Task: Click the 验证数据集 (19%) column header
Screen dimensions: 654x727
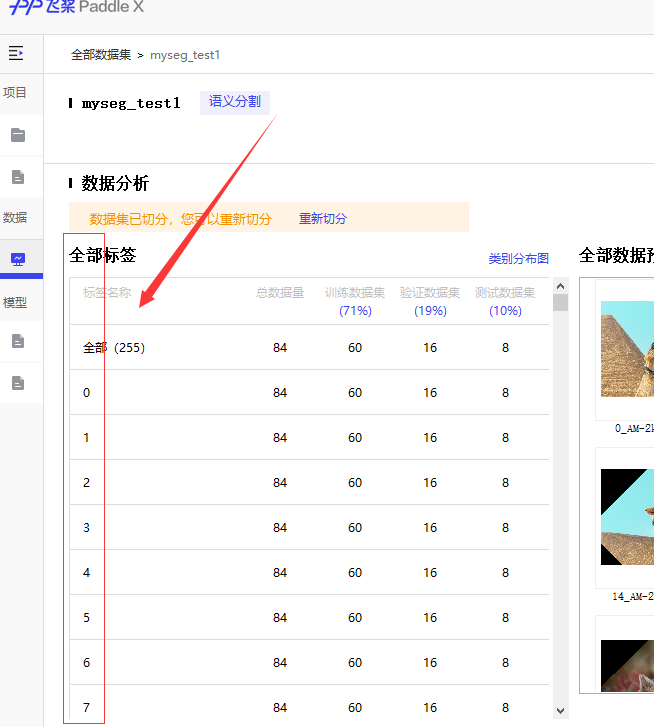Action: point(430,301)
